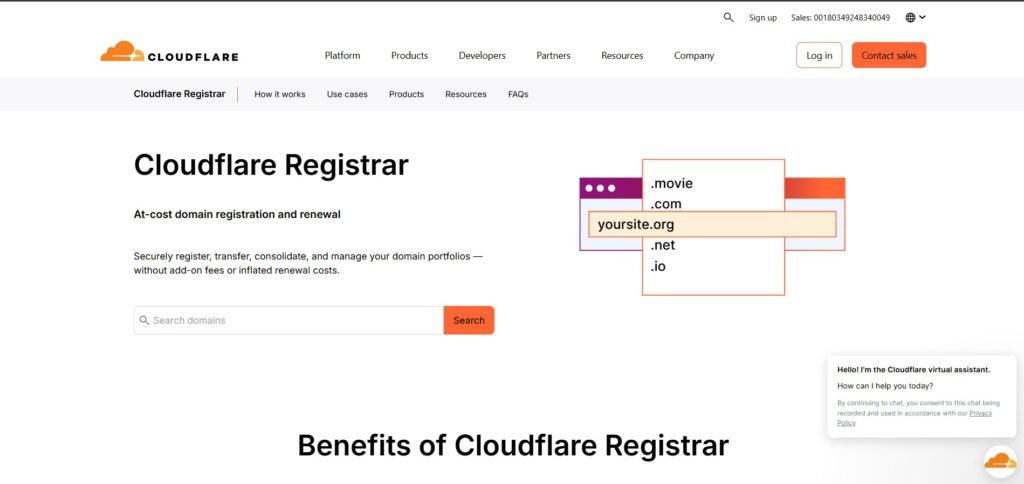
Task: Click the search magnifier icon in top bar
Action: 728,18
